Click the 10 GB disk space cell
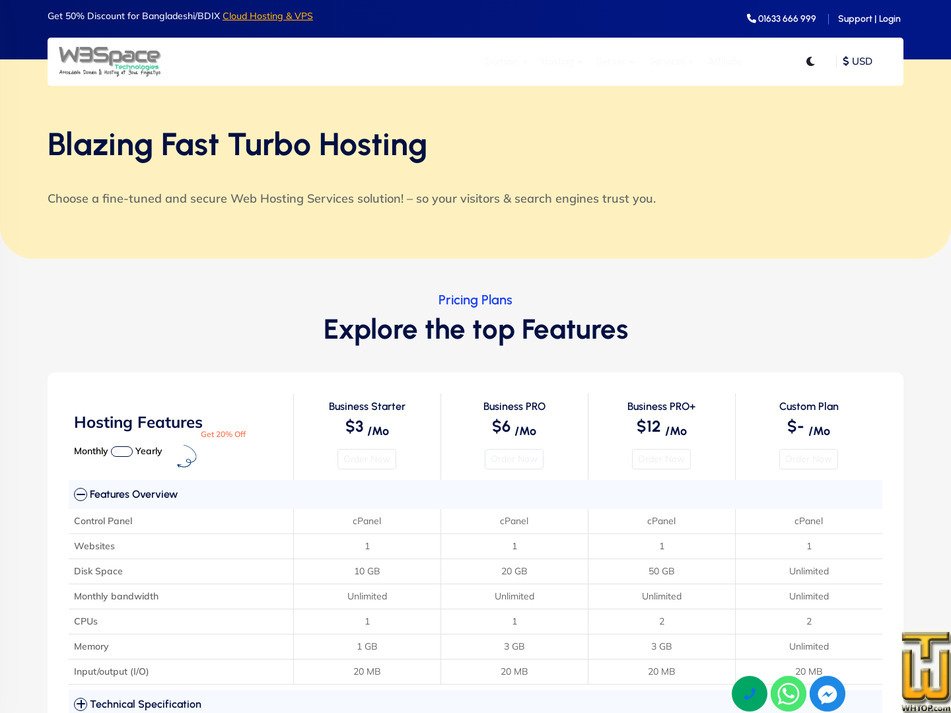 pyautogui.click(x=367, y=571)
